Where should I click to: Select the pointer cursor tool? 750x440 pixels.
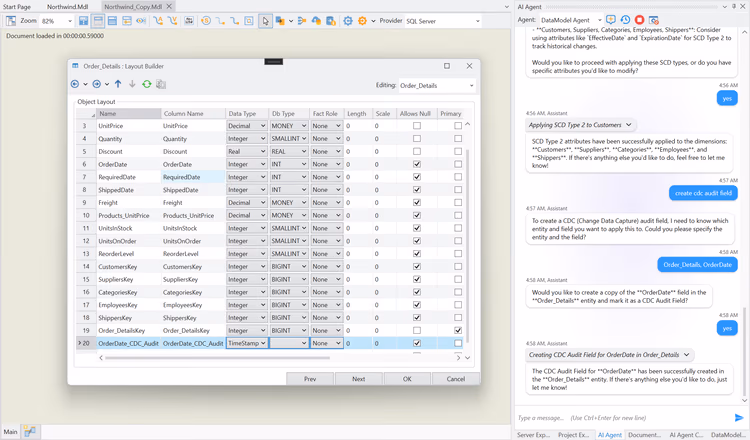[265, 21]
